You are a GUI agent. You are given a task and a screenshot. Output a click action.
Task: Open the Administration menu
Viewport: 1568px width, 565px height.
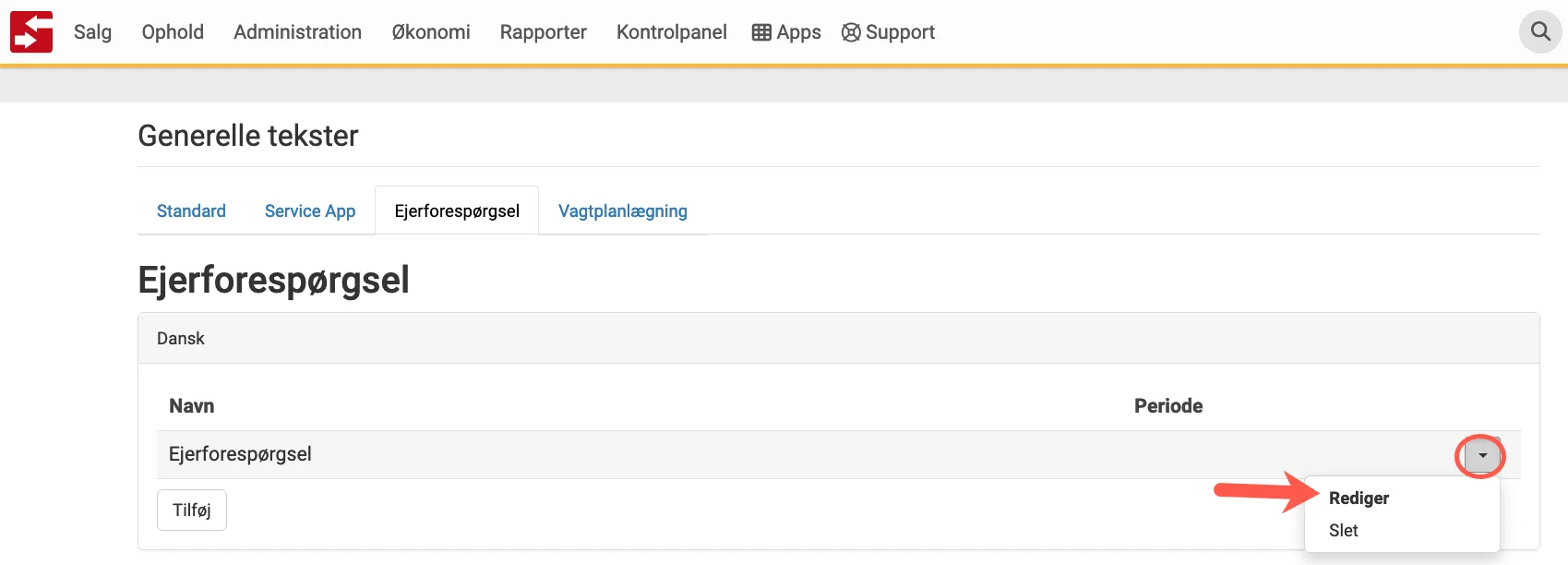(297, 32)
